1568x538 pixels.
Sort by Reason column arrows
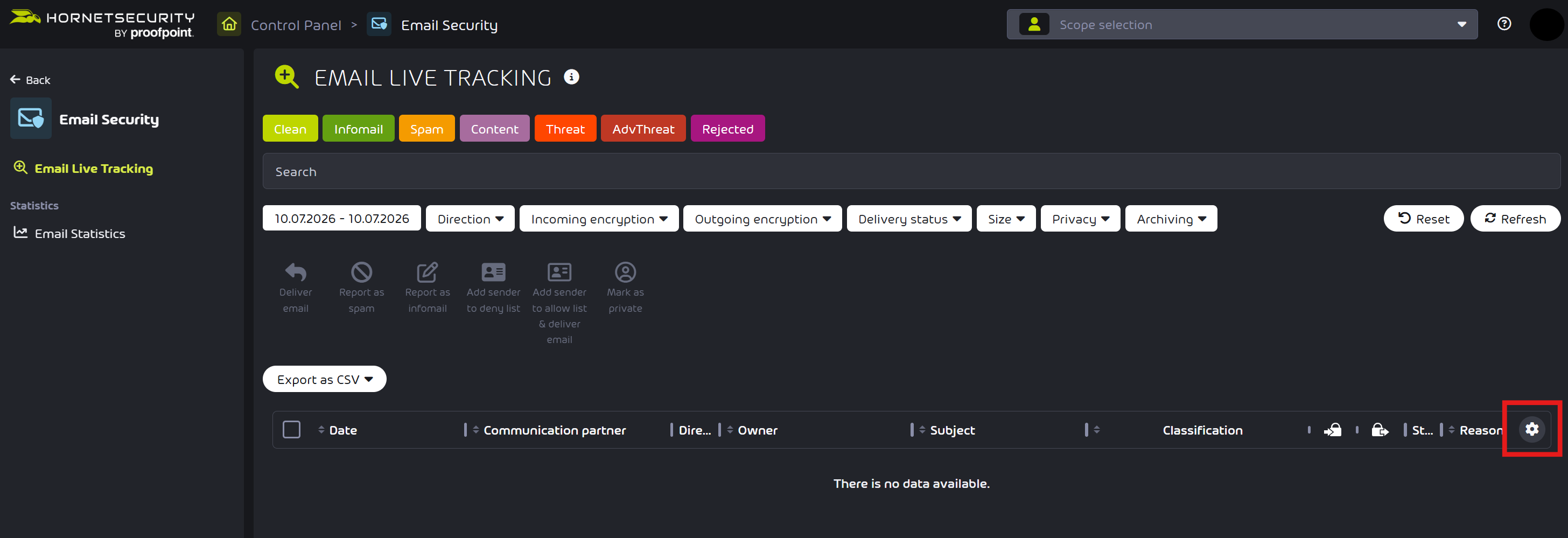(x=1452, y=430)
